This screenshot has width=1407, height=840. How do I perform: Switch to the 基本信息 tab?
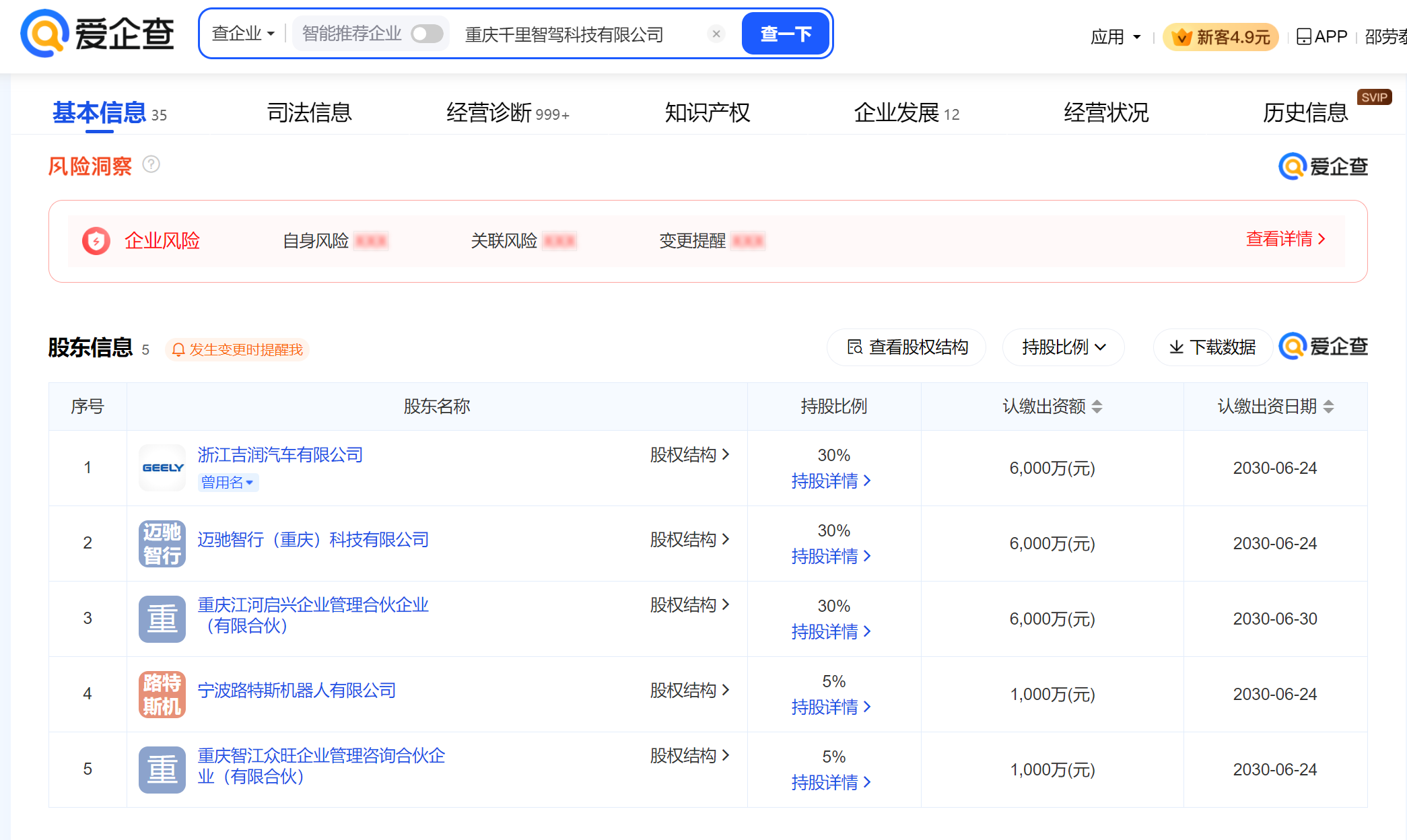110,112
